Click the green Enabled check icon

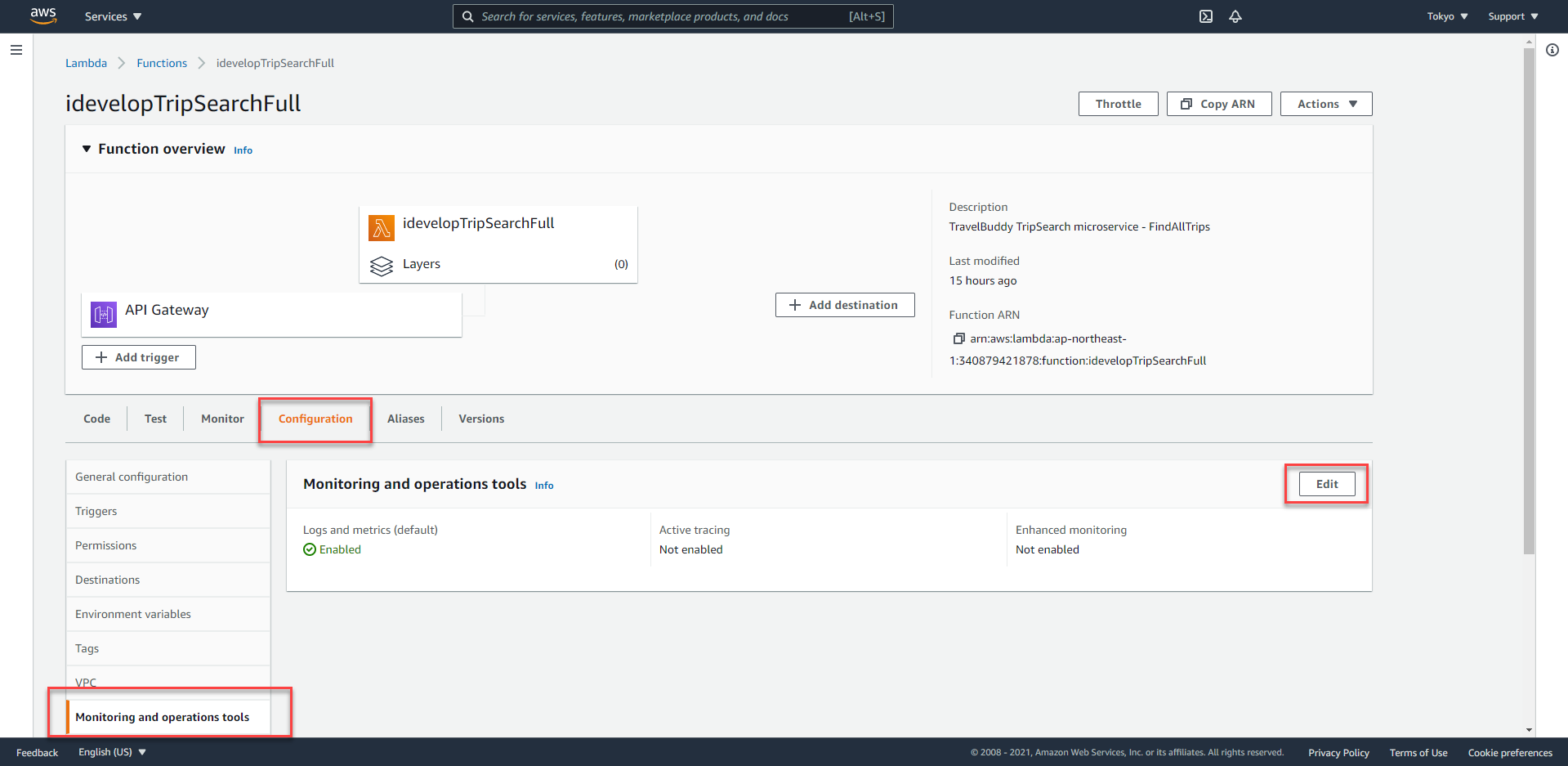310,549
